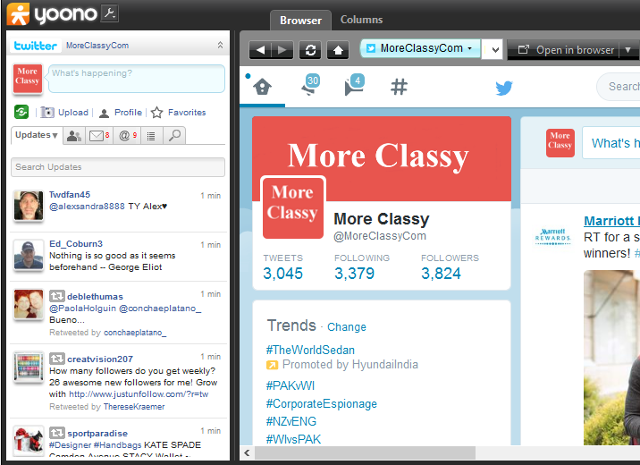The image size is (640, 465).
Task: Click the twitter logo in sidebar header
Action: tap(36, 45)
